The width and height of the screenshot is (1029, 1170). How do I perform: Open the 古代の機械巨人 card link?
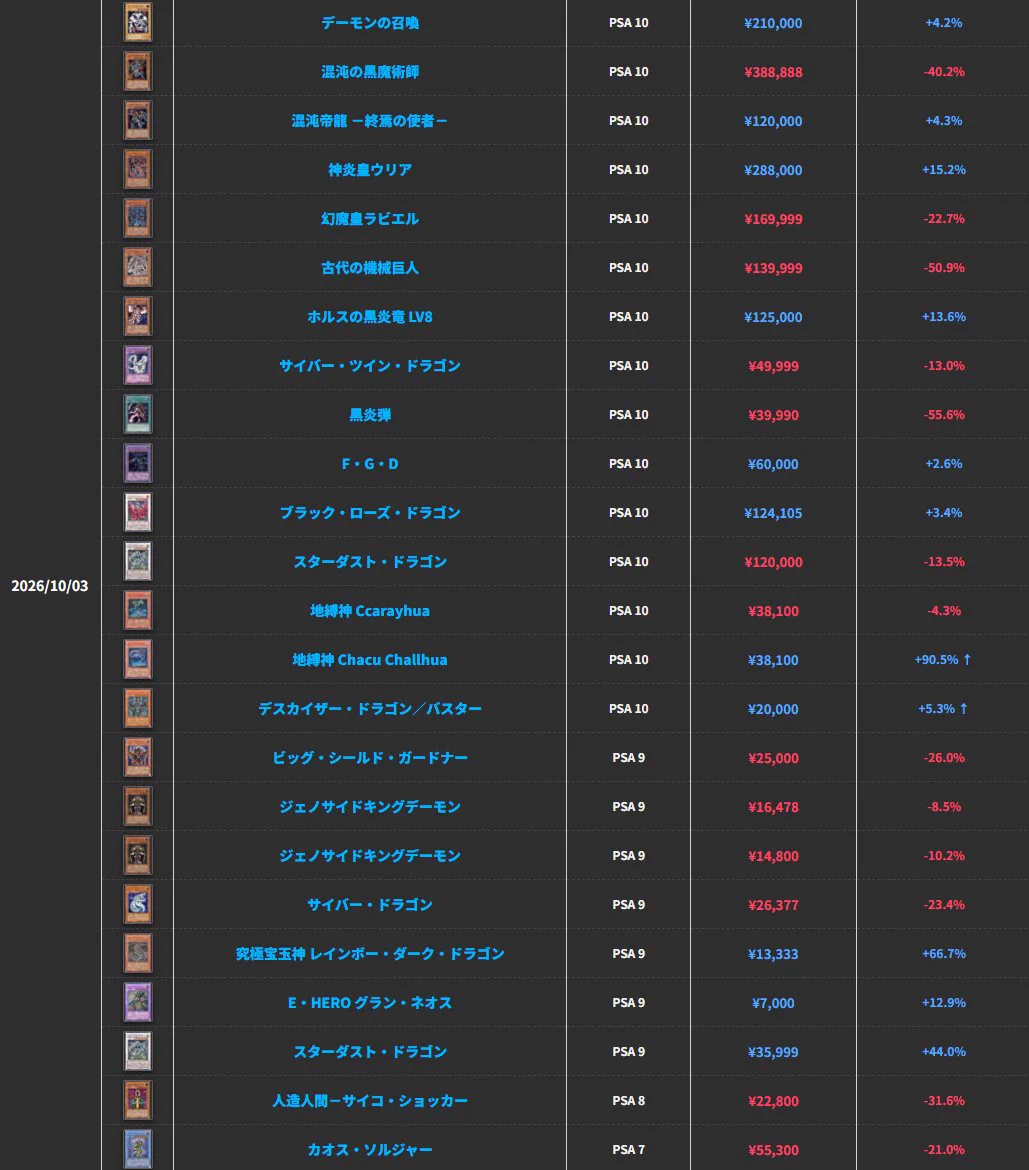(369, 268)
